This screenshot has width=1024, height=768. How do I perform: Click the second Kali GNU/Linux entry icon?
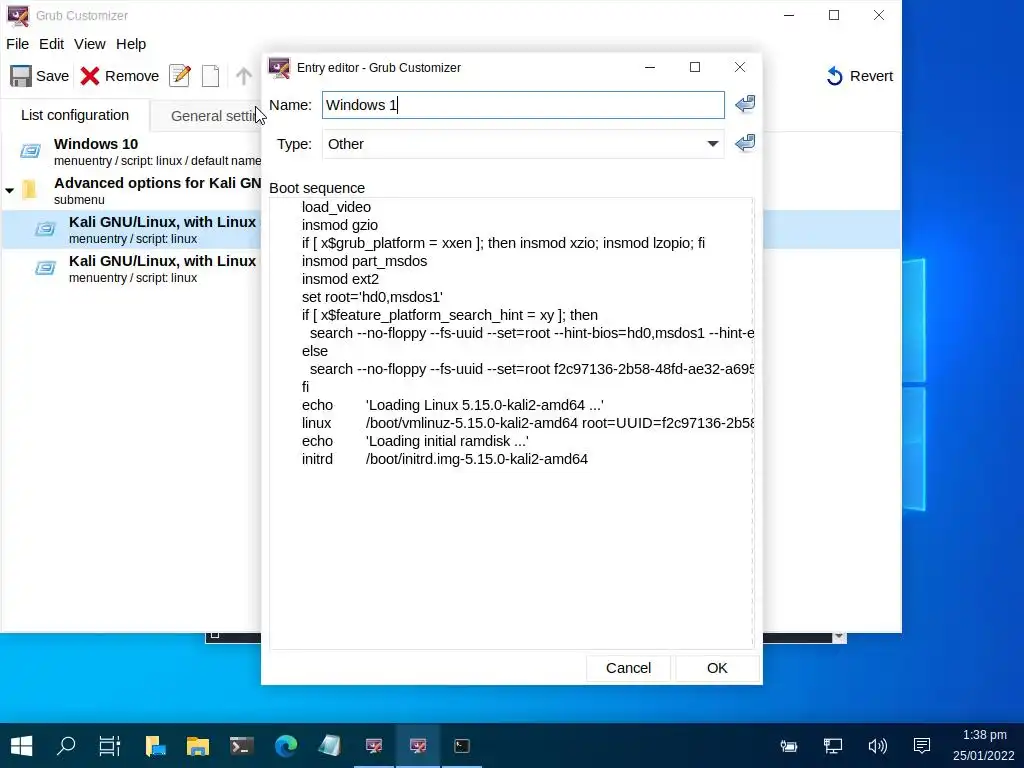tap(45, 268)
